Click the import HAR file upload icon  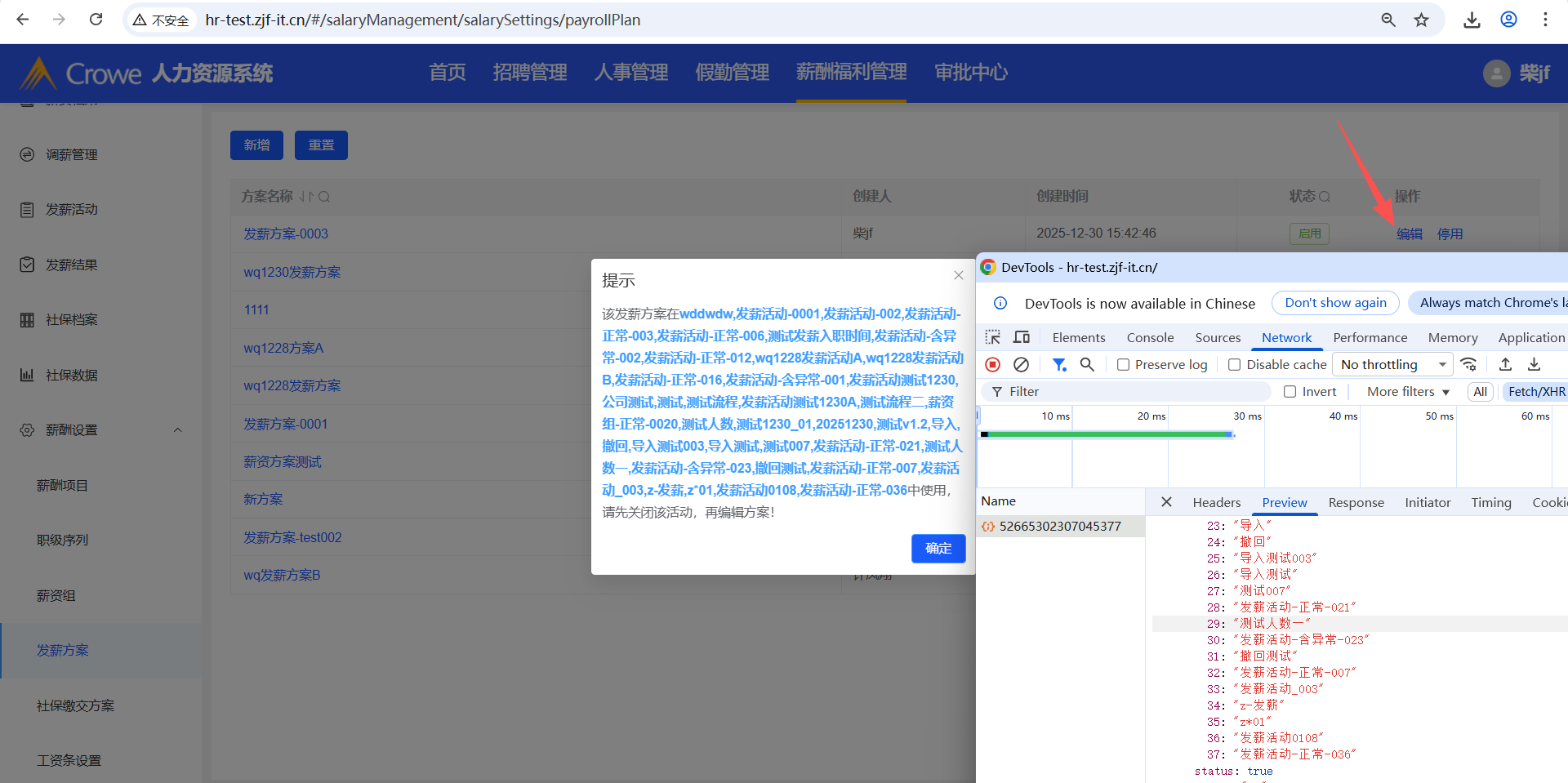[1505, 365]
